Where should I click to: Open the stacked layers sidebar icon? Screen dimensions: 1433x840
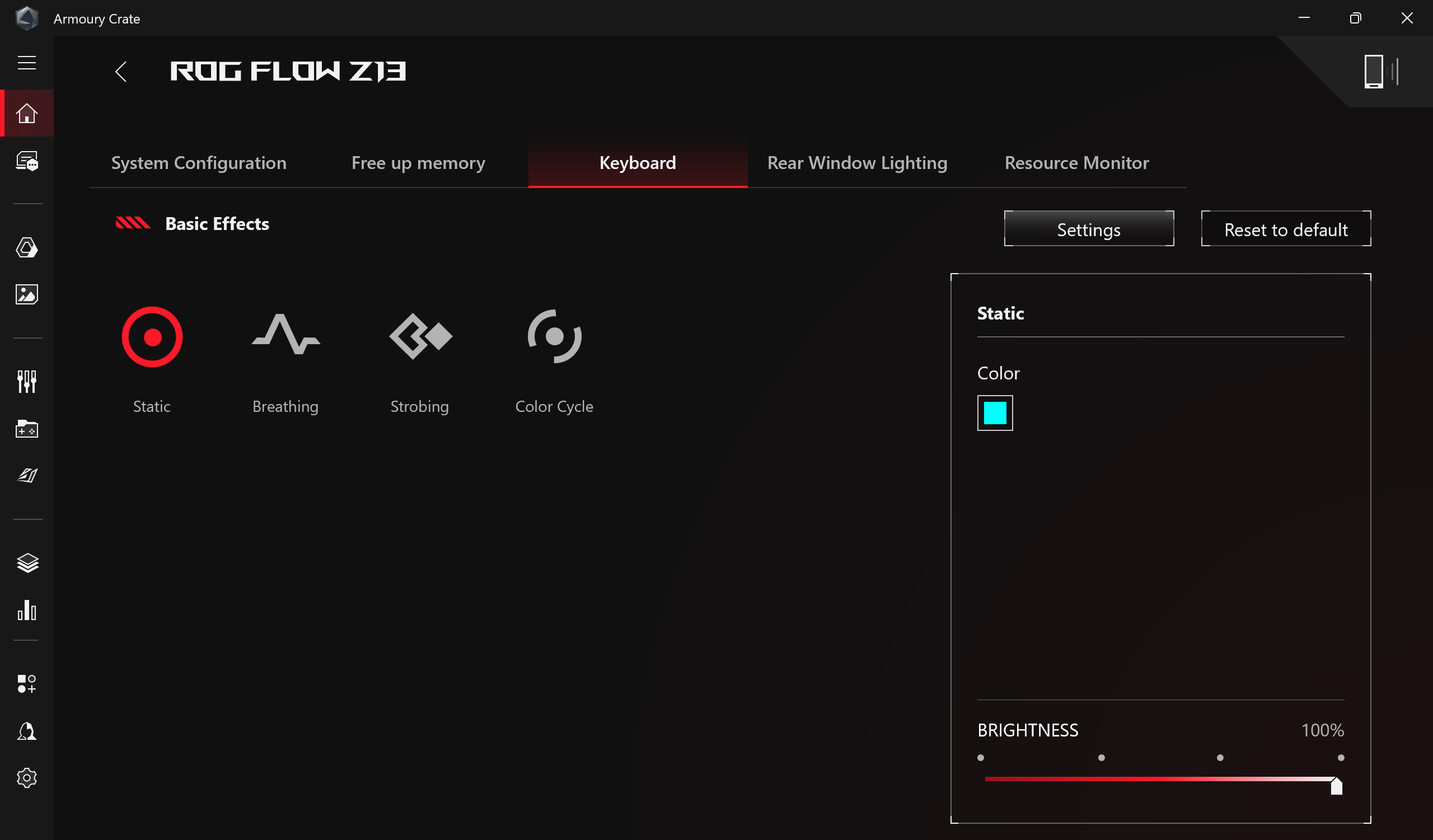pyautogui.click(x=27, y=562)
